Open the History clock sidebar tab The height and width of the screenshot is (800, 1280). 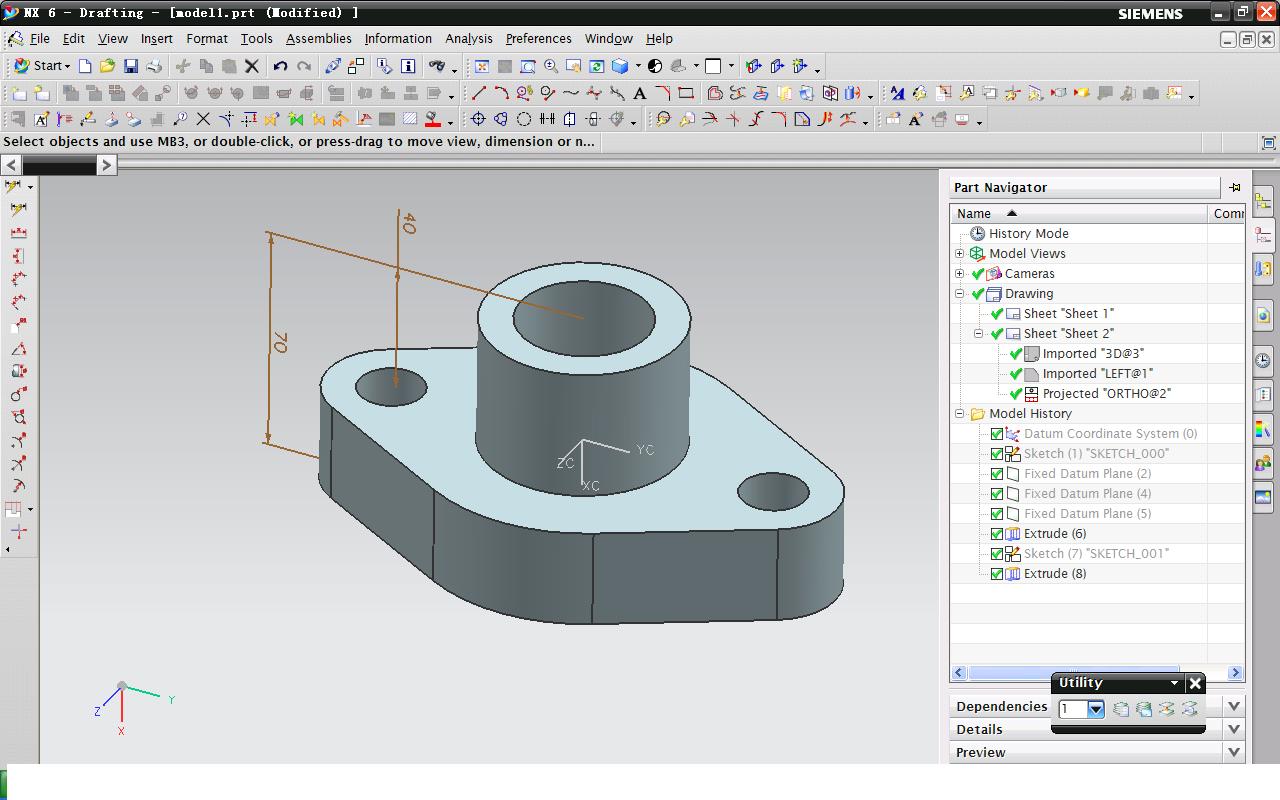(x=1263, y=360)
